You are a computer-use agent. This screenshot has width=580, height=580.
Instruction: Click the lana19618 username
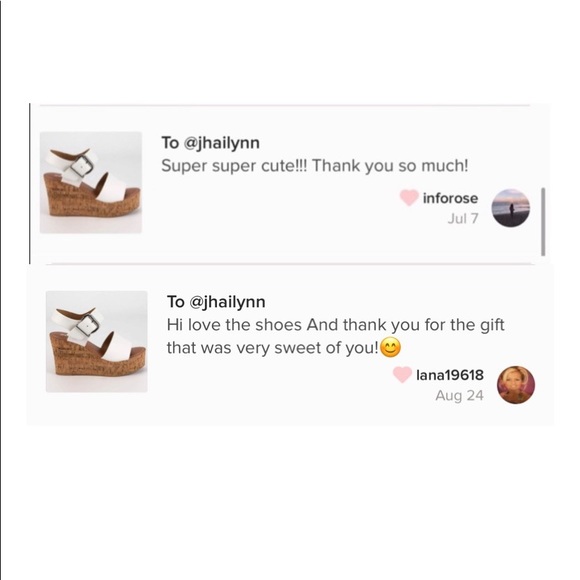pyautogui.click(x=450, y=375)
